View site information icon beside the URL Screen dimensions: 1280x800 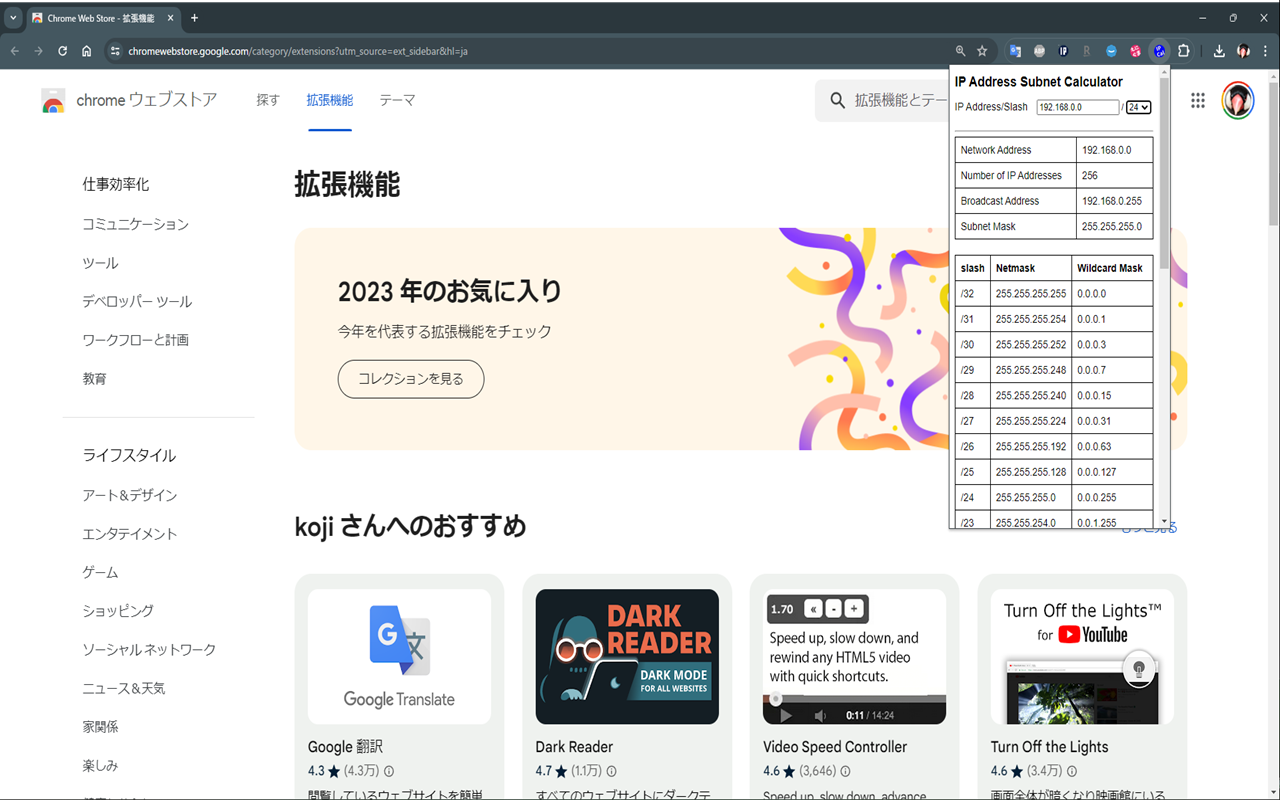115,51
